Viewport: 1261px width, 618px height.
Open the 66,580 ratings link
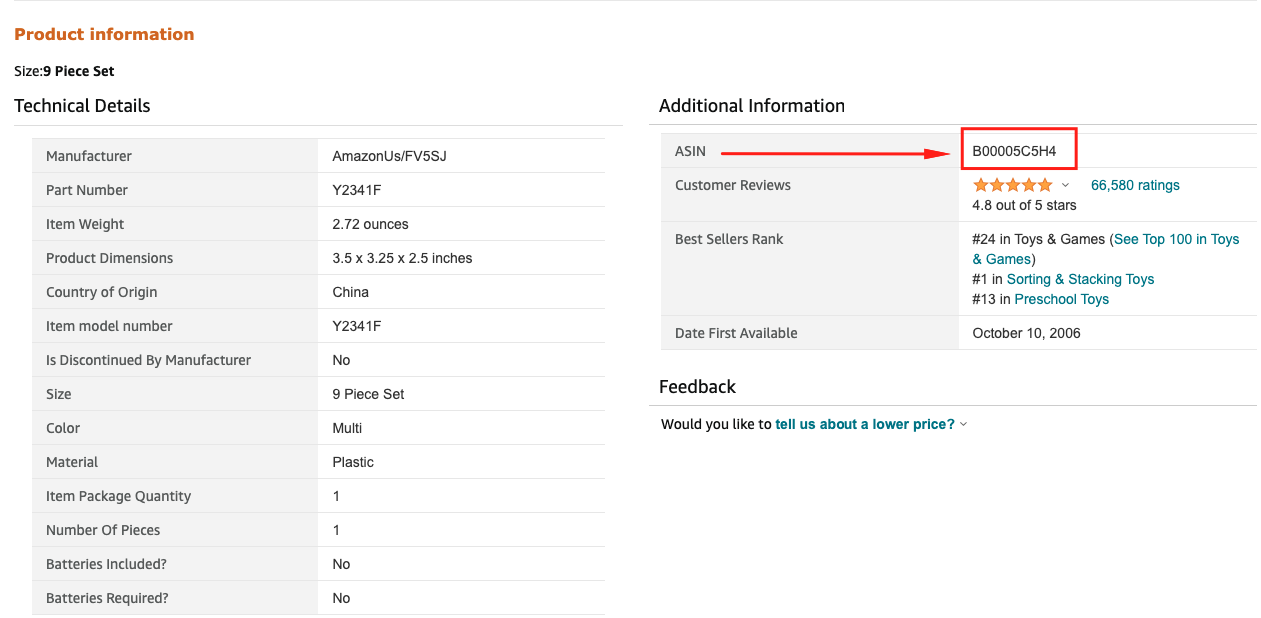pos(1135,185)
